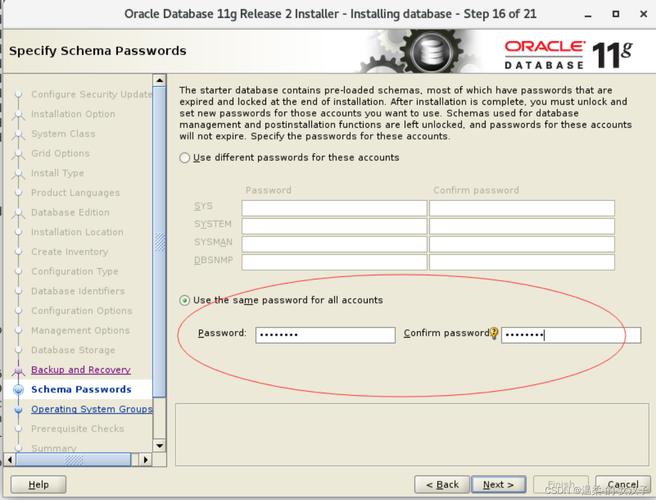The width and height of the screenshot is (656, 500).
Task: Click the Backup and Recovery step marker icon
Action: (18, 370)
